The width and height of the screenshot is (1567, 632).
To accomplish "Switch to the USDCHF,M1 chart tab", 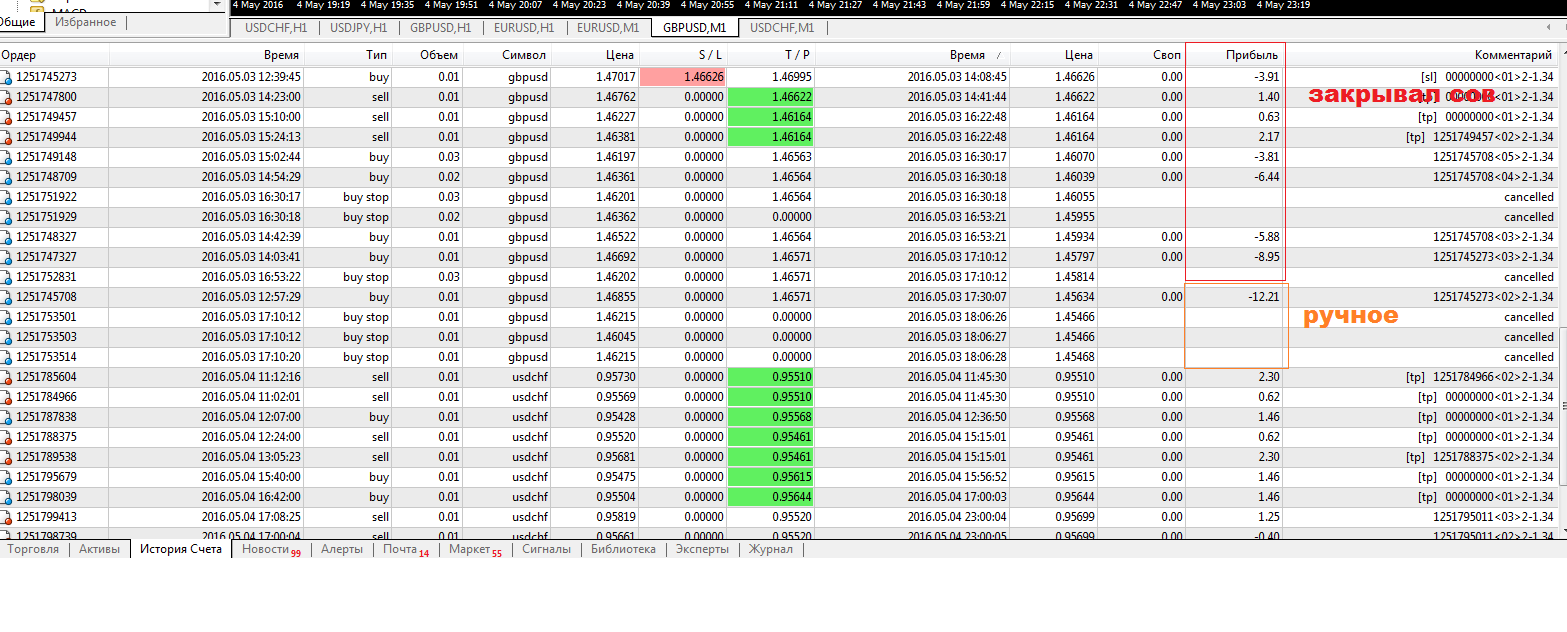I will pos(782,28).
